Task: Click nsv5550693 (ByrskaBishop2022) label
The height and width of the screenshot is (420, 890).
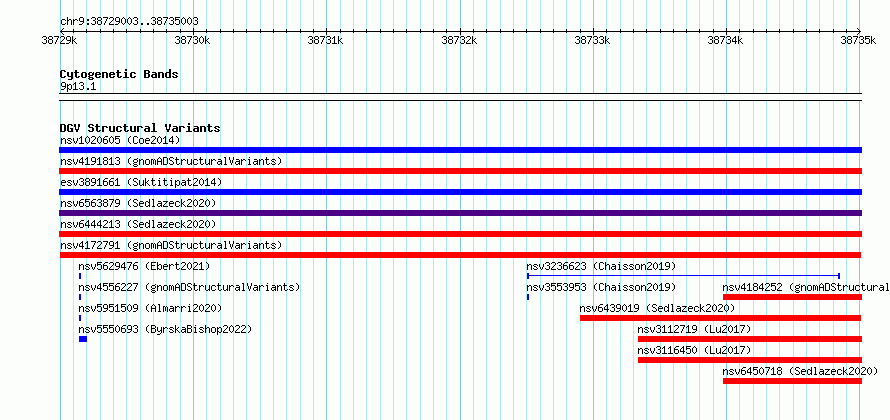Action: click(x=165, y=329)
